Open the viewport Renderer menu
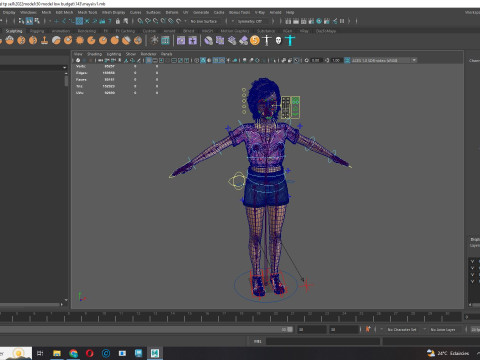Screen dimensions: 480x360 (x=148, y=54)
